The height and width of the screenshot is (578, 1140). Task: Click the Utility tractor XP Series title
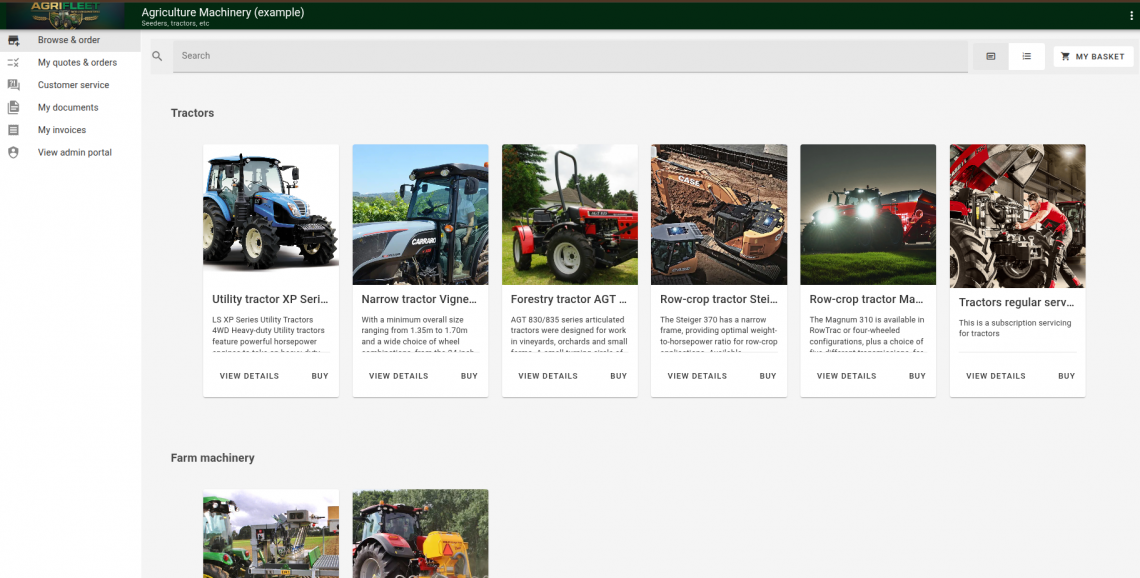pos(270,299)
